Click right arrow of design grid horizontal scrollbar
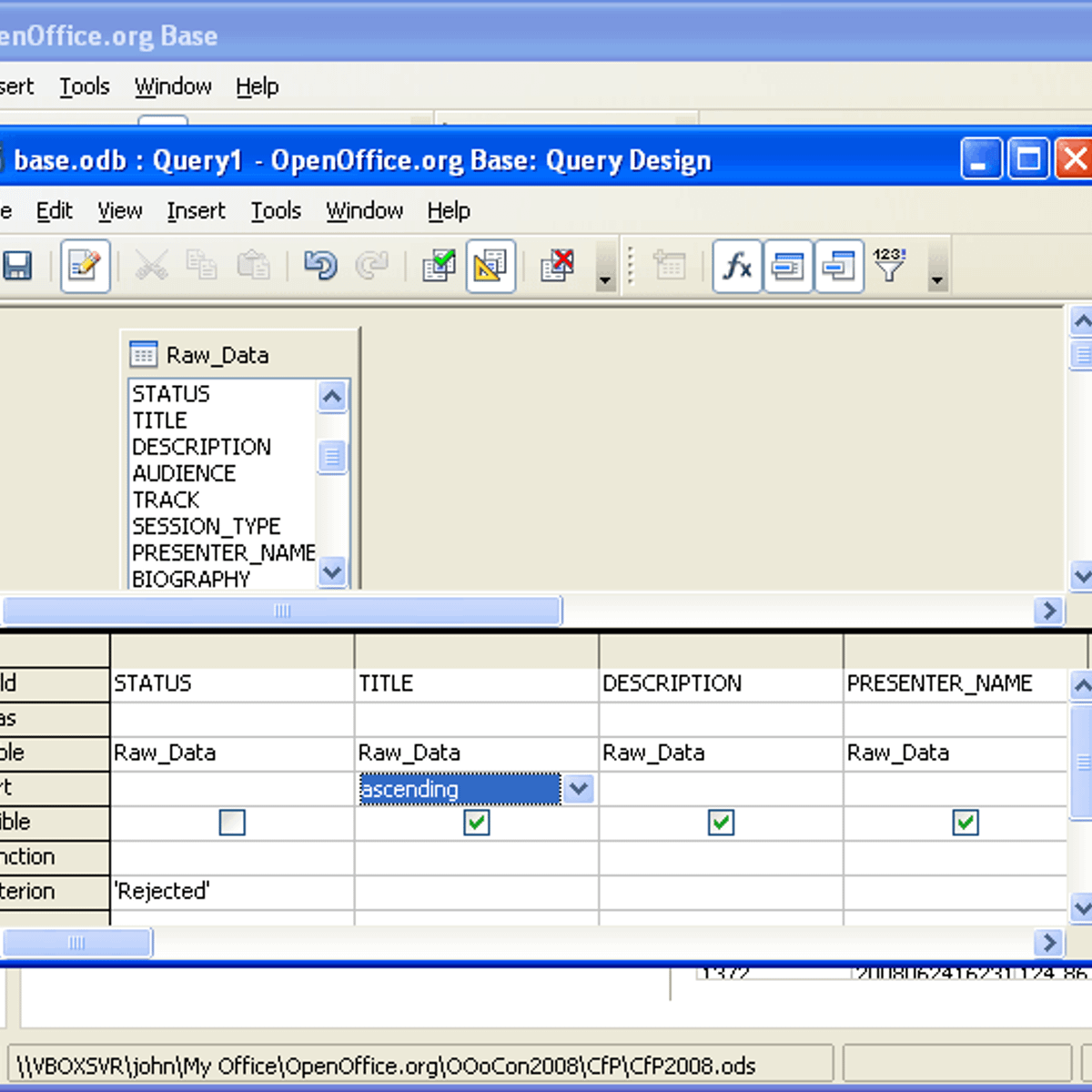1092x1092 pixels. point(1048,942)
